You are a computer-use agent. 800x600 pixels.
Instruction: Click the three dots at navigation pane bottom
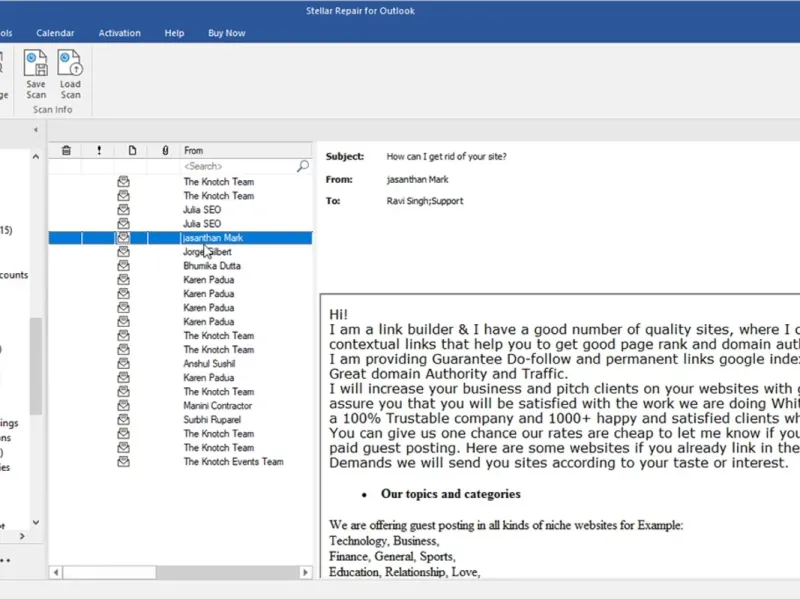[5, 560]
